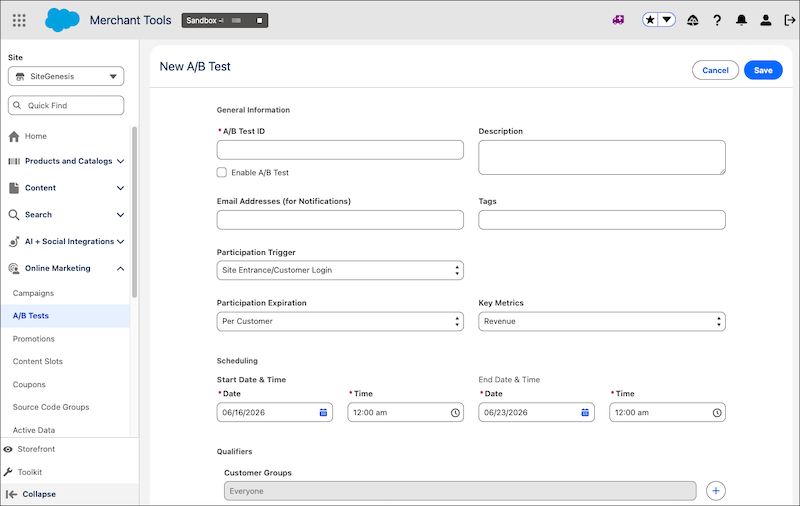
Task: Click the Storefront eye icon
Action: 8,449
